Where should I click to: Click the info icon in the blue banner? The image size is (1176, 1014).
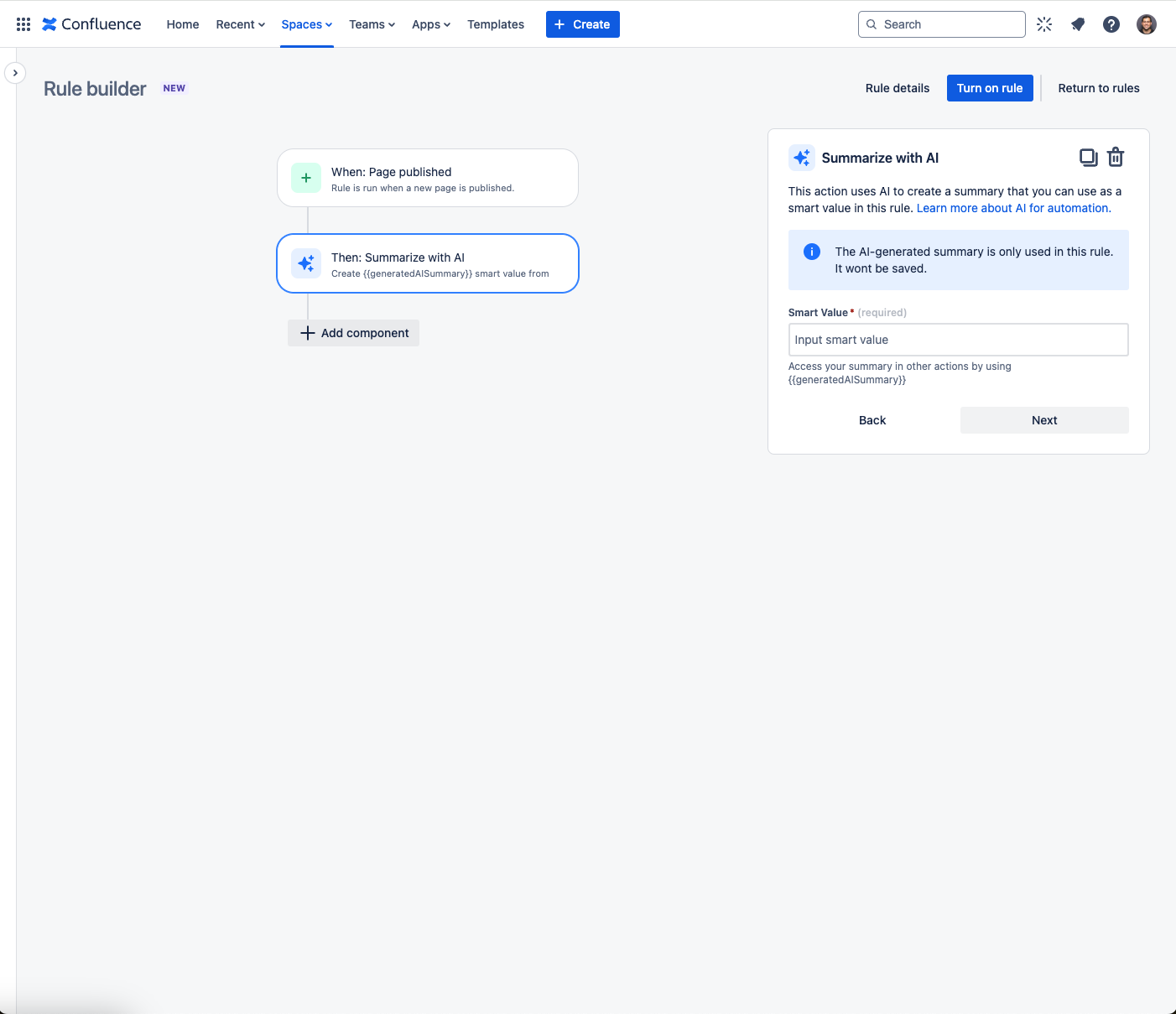click(811, 251)
